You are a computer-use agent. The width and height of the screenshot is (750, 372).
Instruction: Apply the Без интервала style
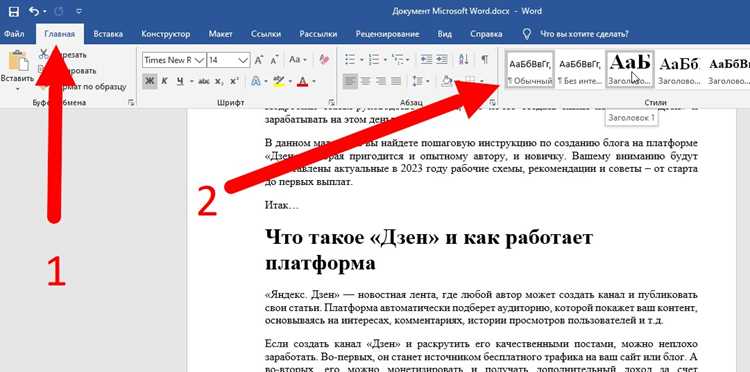(x=580, y=69)
